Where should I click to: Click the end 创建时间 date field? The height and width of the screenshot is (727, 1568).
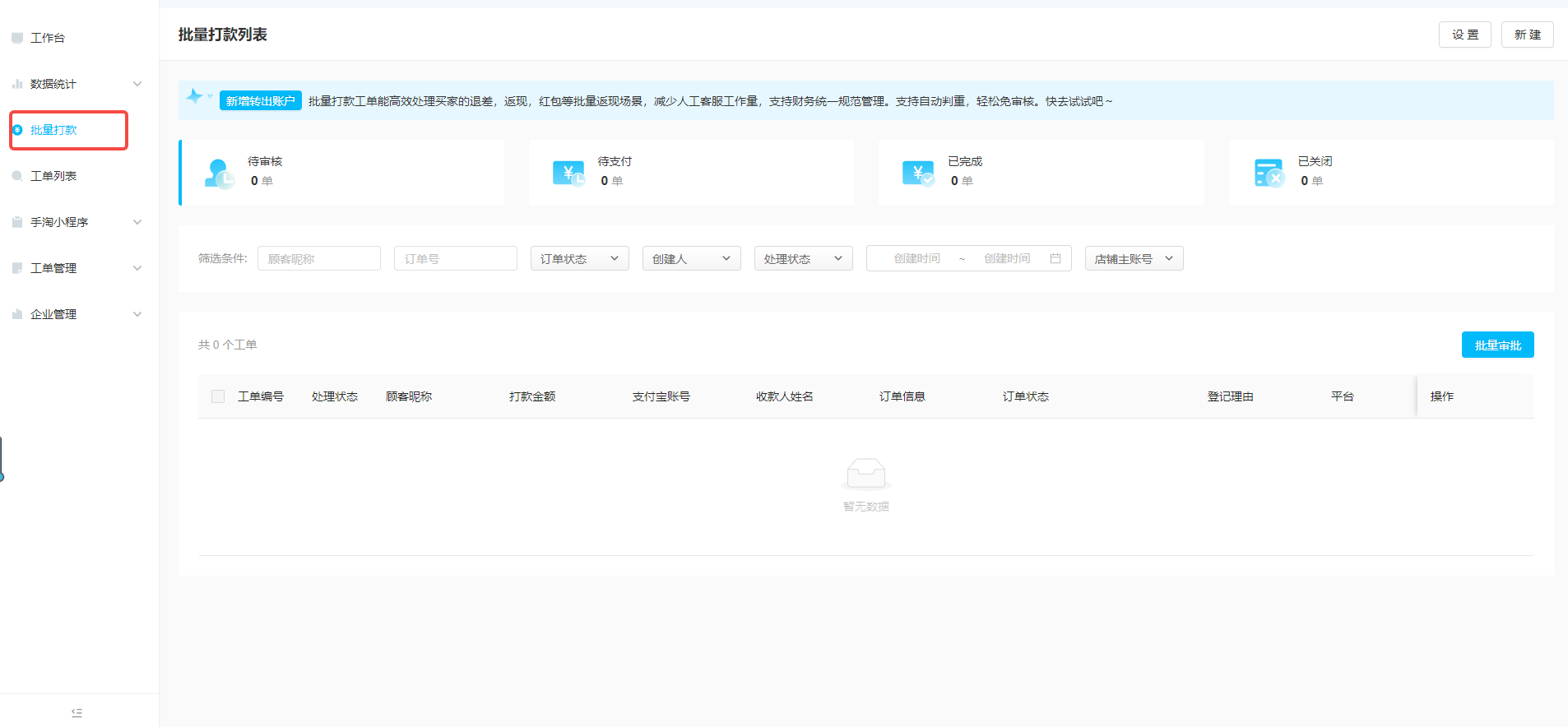click(1007, 258)
